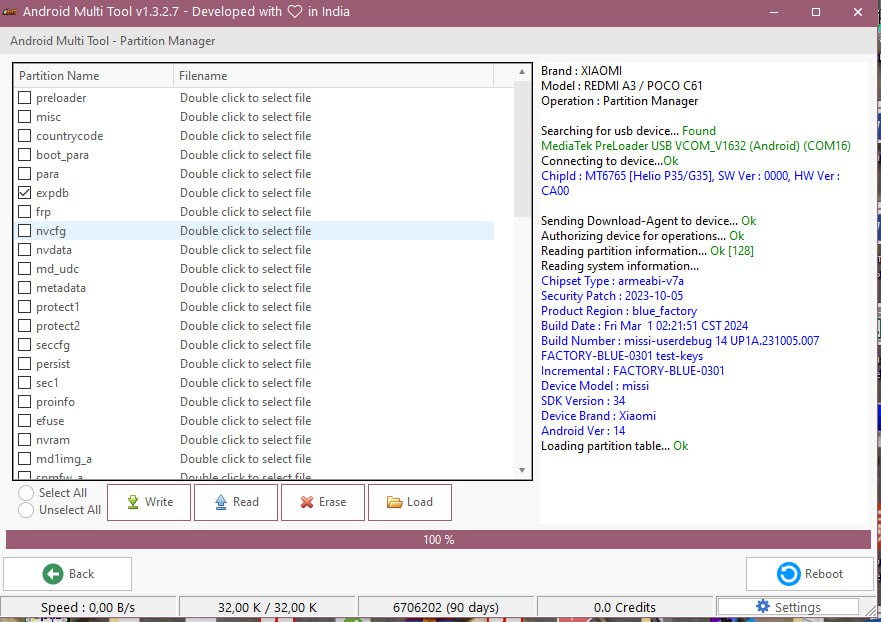
Task: Check the seccfg partition checkbox
Action: click(x=24, y=344)
